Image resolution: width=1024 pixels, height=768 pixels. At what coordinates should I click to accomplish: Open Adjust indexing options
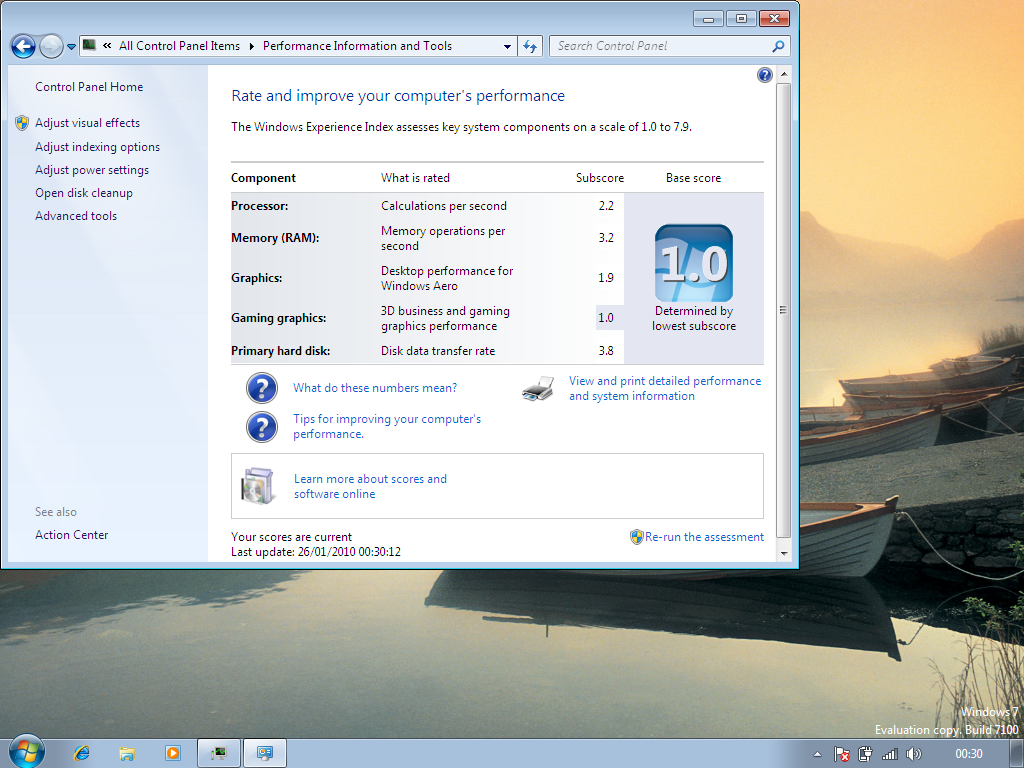coord(97,147)
